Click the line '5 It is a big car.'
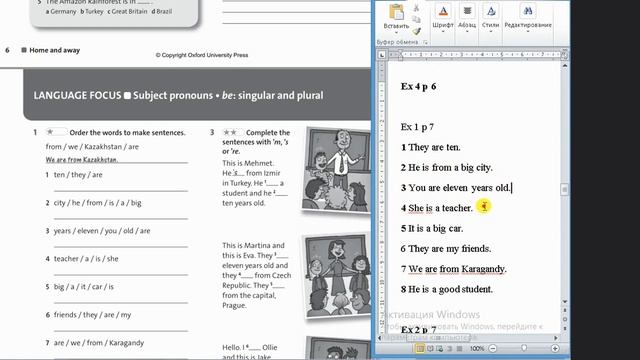The image size is (640, 360). 432,229
